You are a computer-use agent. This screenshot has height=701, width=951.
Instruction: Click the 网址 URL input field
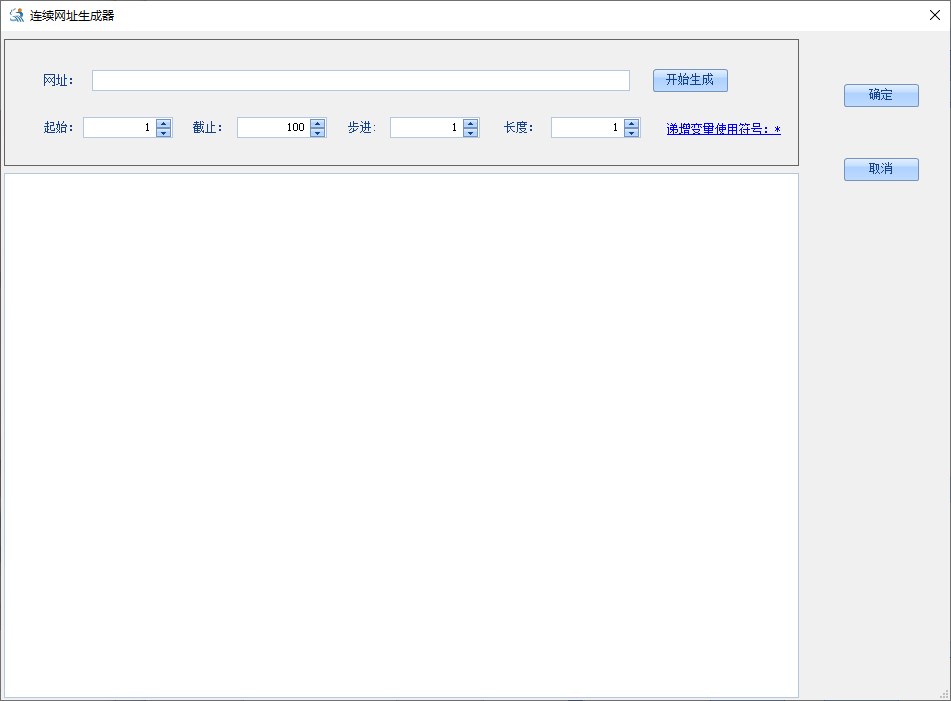[x=360, y=81]
